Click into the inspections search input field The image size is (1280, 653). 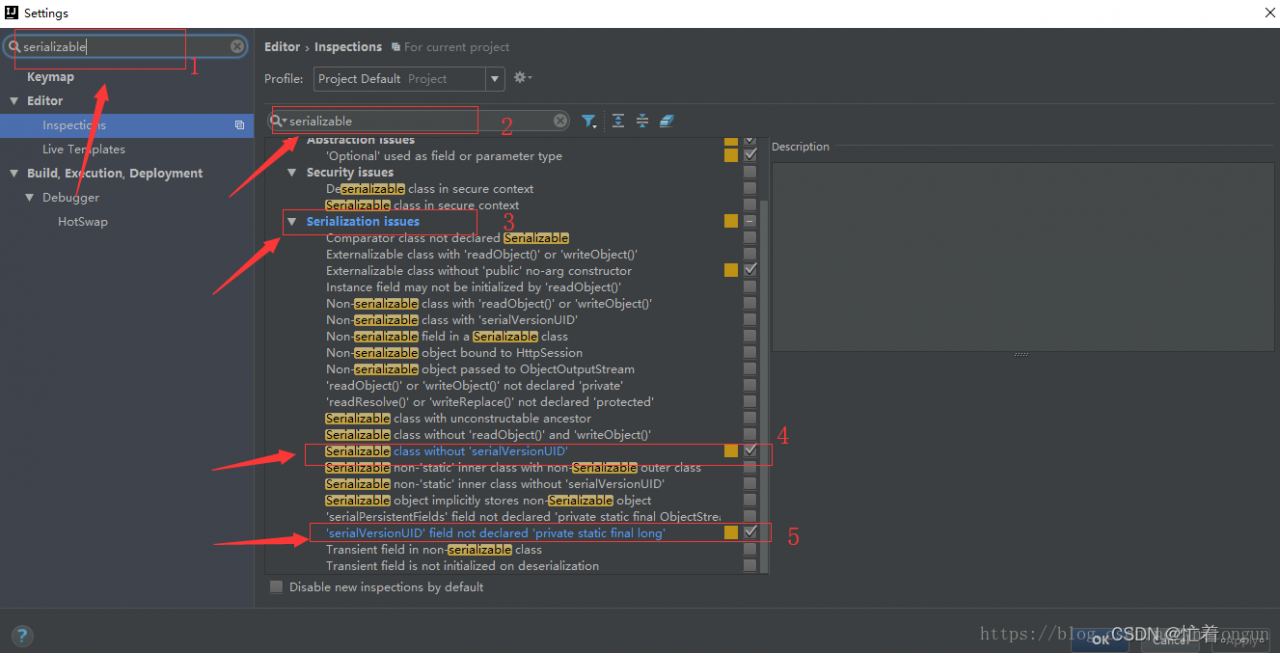(420, 121)
